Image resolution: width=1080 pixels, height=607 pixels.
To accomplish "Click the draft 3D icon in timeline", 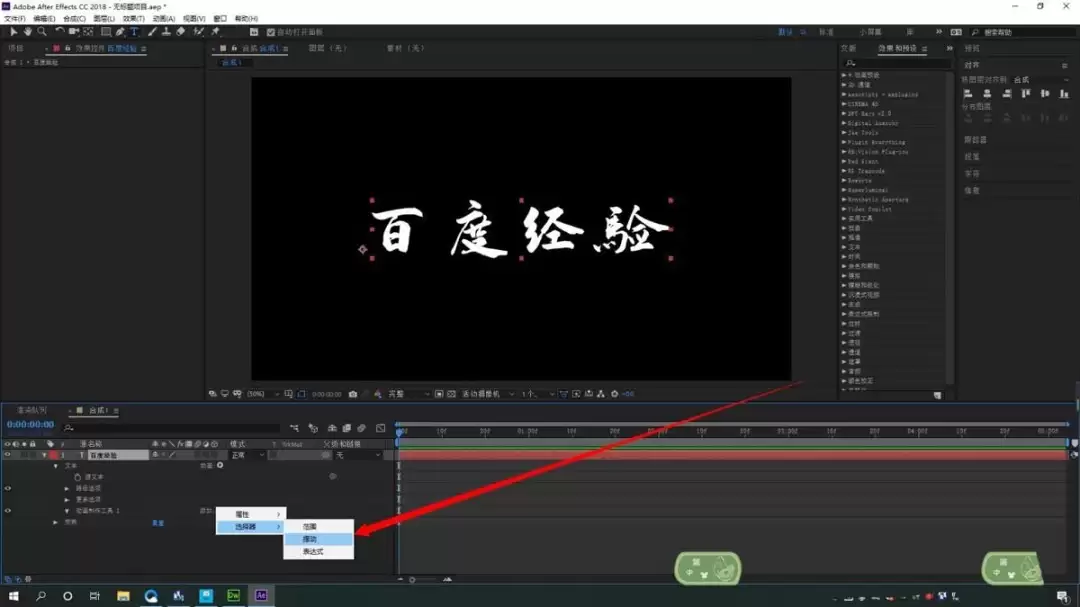I will coord(313,429).
